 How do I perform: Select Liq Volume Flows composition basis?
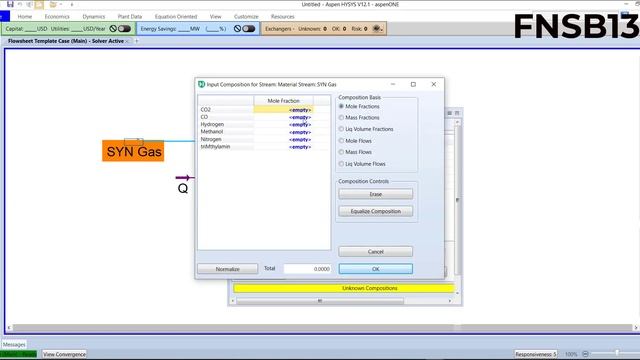point(362,164)
